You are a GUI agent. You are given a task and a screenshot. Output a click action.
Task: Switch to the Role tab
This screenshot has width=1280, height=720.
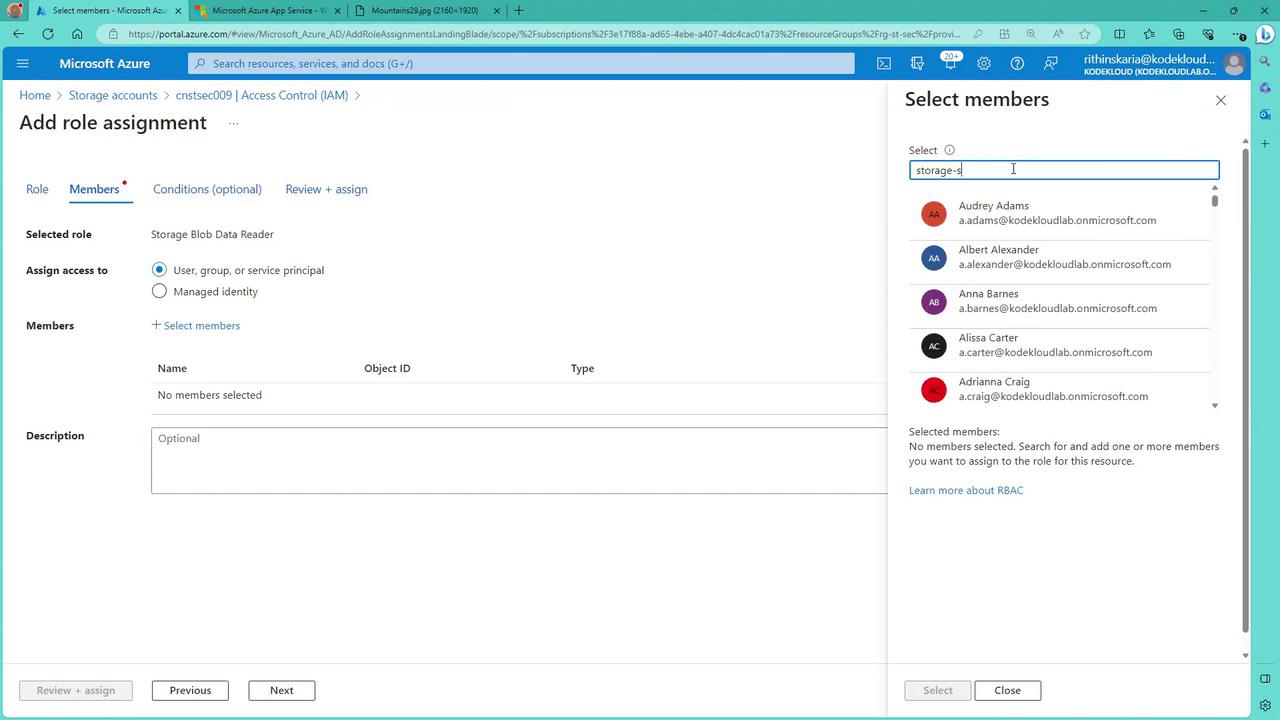pos(37,189)
